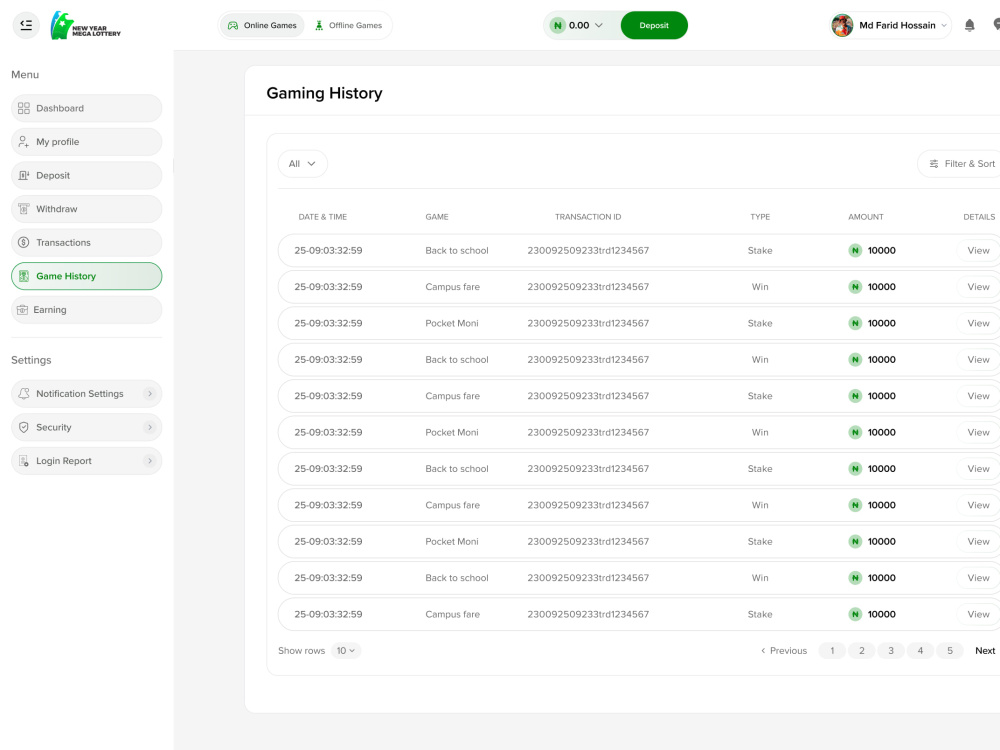Expand Security settings chevron
The height and width of the screenshot is (750, 1000).
pyautogui.click(x=150, y=427)
